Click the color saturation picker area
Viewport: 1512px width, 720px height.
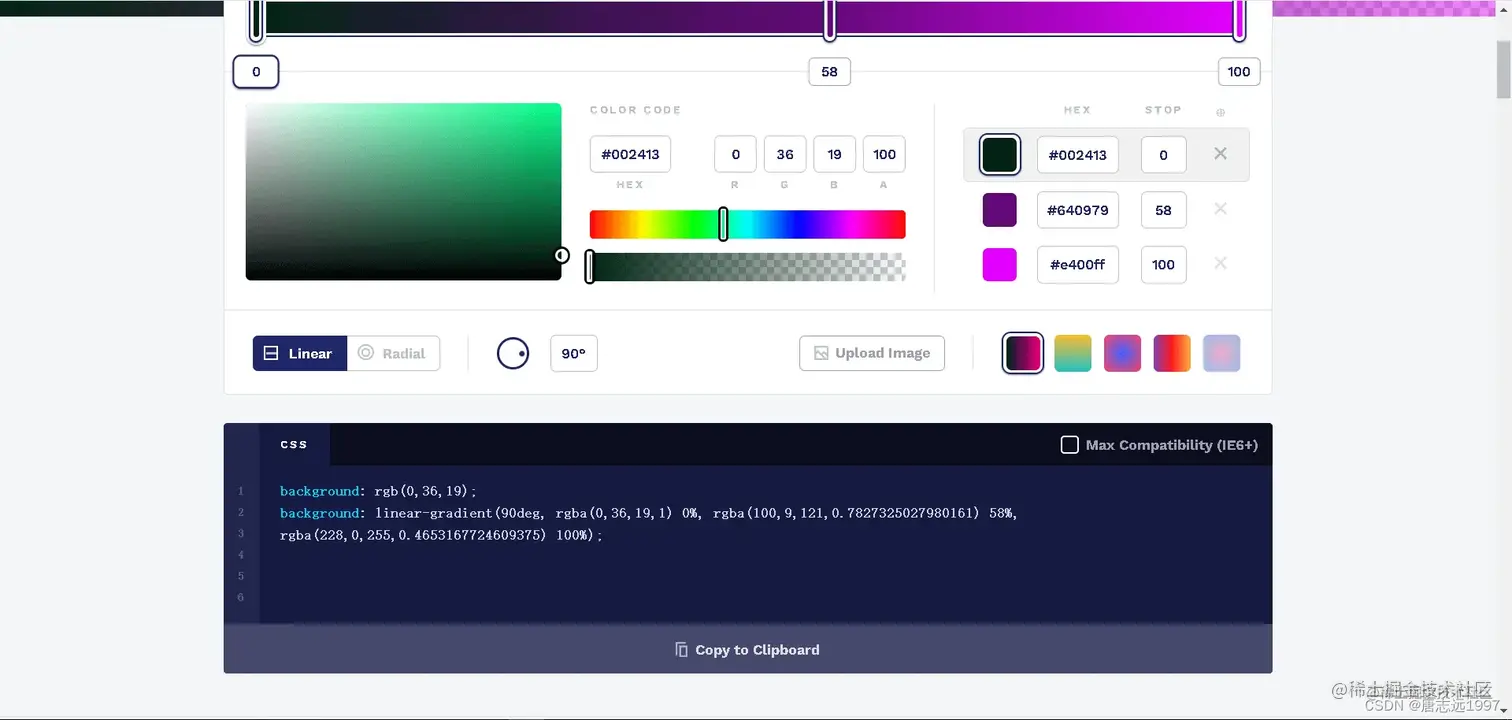403,191
